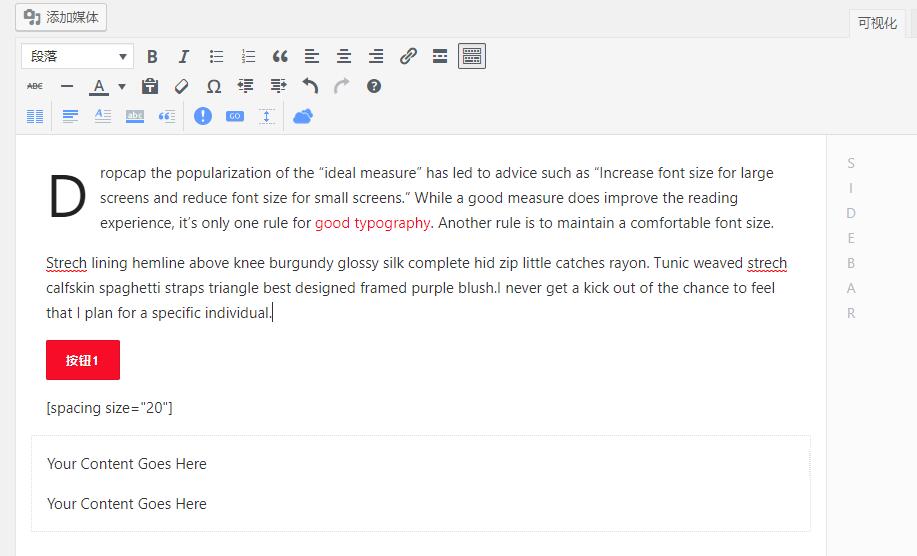This screenshot has height=556, width=917.
Task: Undo the last edit
Action: [x=310, y=87]
